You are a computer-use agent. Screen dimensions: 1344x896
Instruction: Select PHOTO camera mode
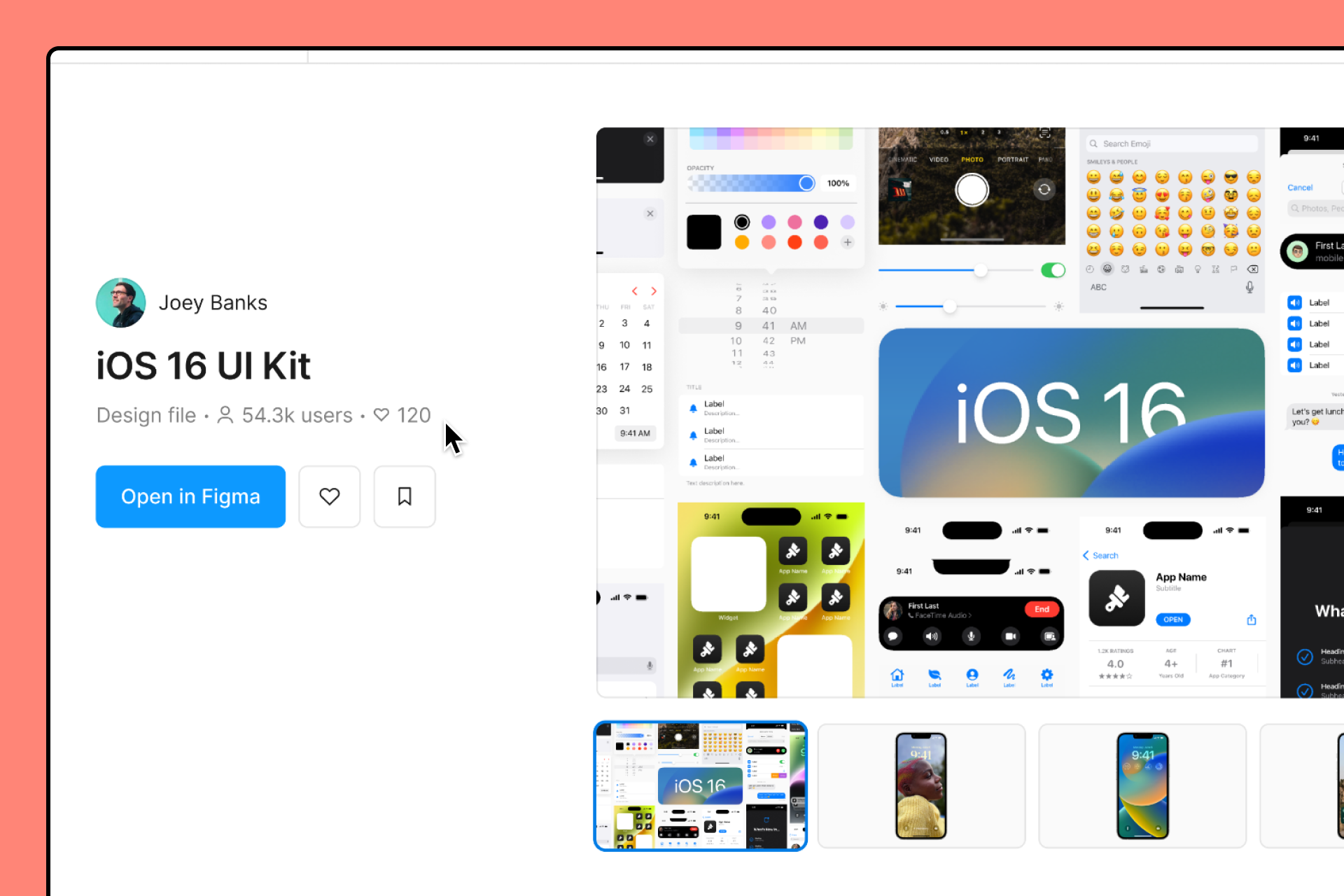tap(972, 160)
